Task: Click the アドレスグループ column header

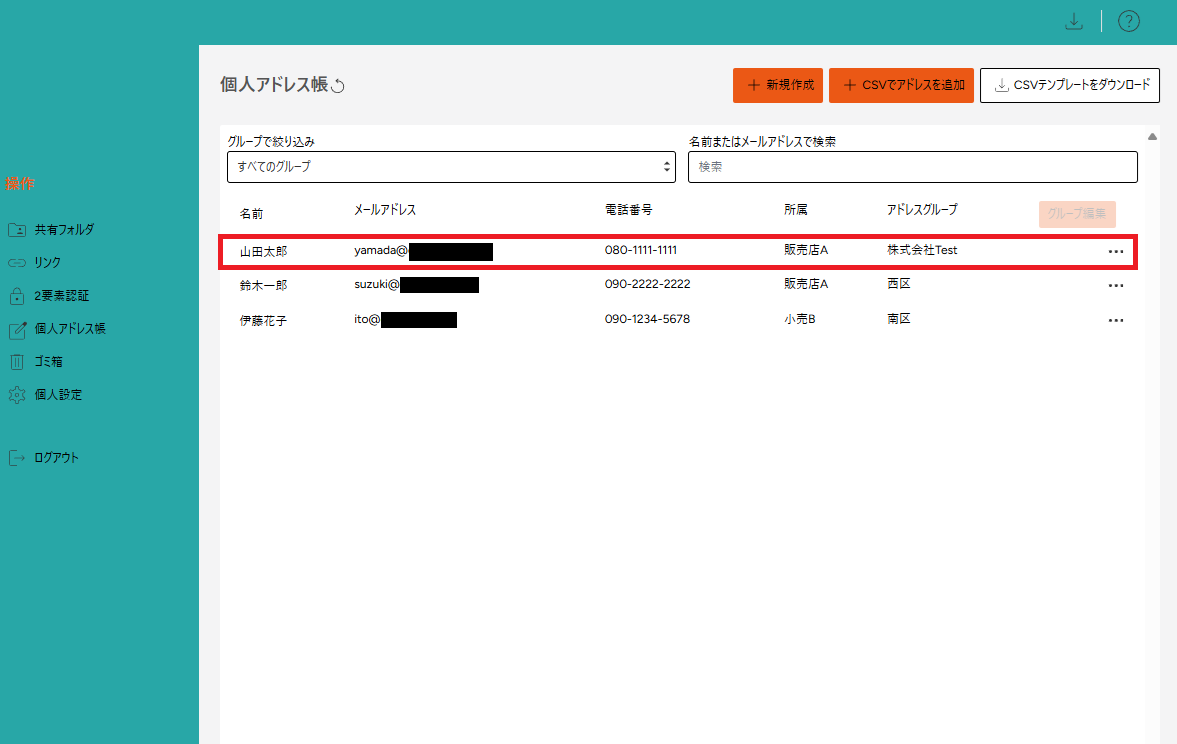Action: point(923,209)
